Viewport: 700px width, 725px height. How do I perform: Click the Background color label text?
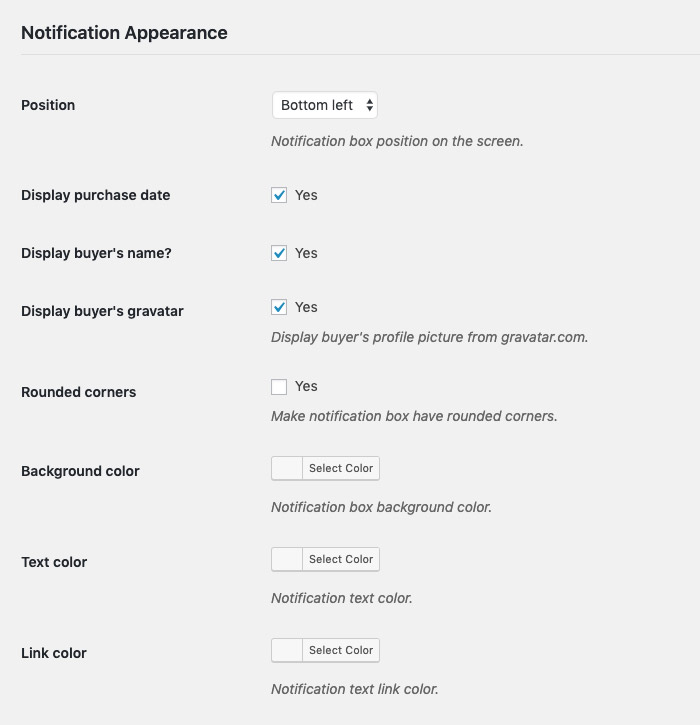pos(80,471)
